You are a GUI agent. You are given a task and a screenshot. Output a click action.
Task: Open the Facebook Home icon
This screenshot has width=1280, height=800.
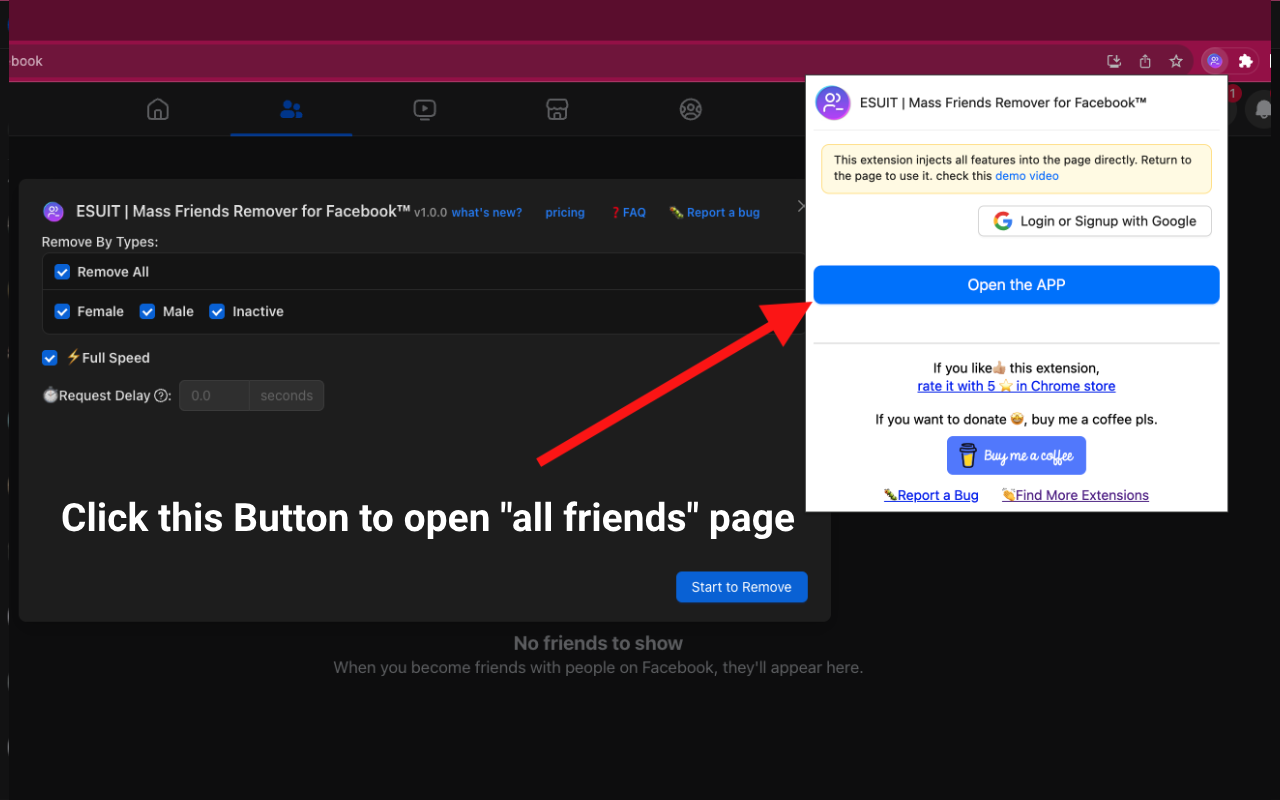[157, 110]
